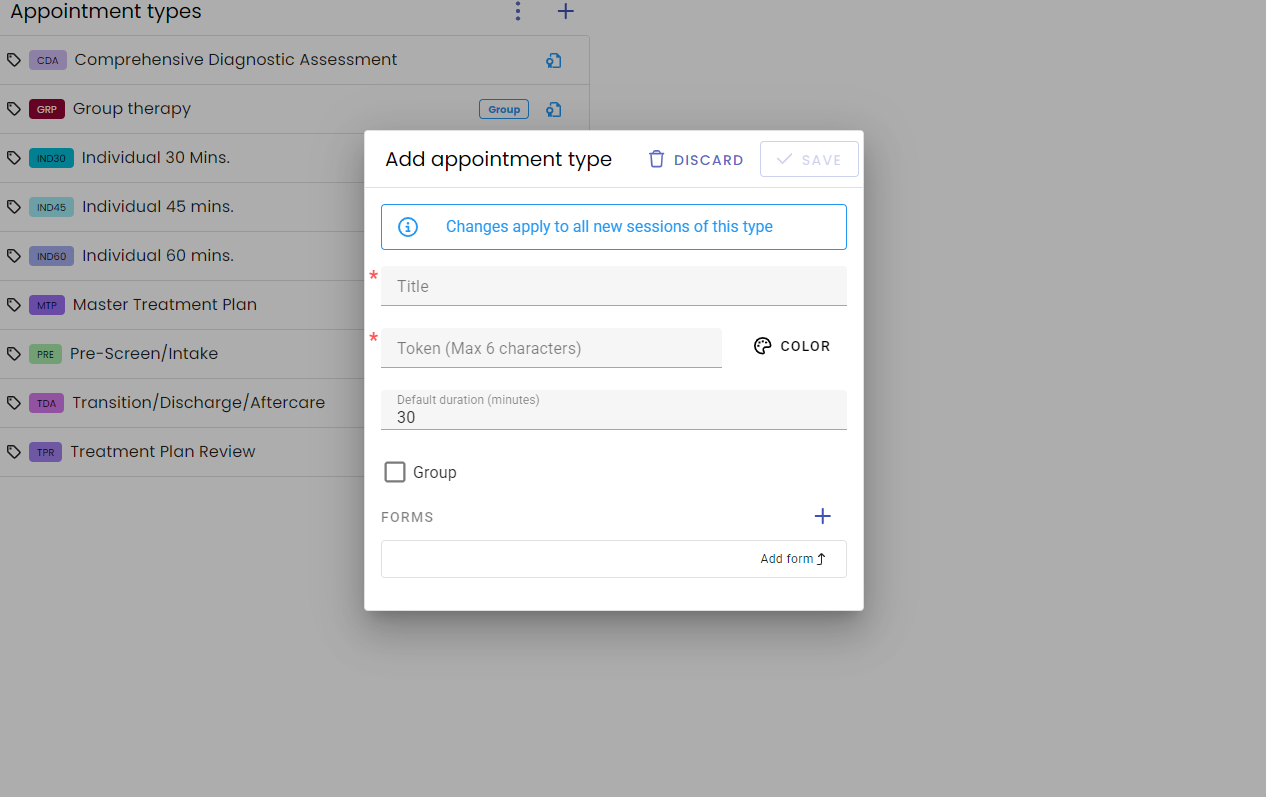Click the form icon on Comprehensive Diagnostic Assessment row

click(x=553, y=60)
